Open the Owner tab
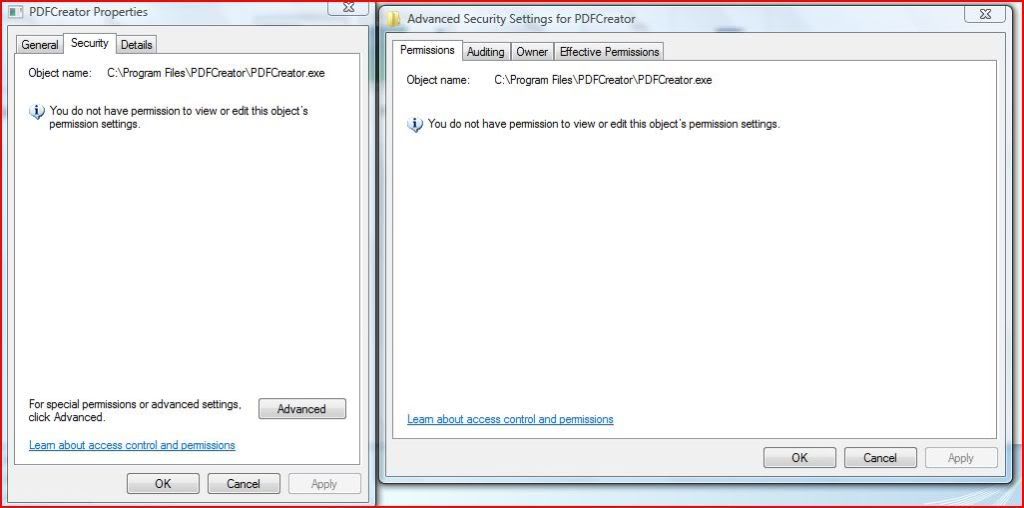This screenshot has height=508, width=1024. click(x=532, y=52)
